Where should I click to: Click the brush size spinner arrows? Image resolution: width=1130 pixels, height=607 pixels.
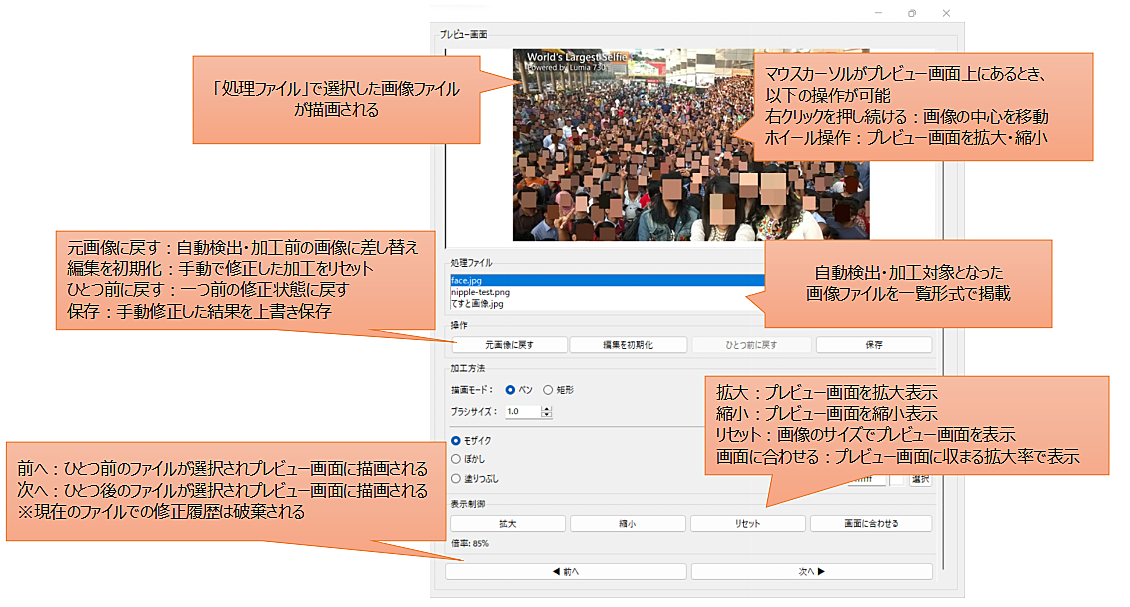547,411
